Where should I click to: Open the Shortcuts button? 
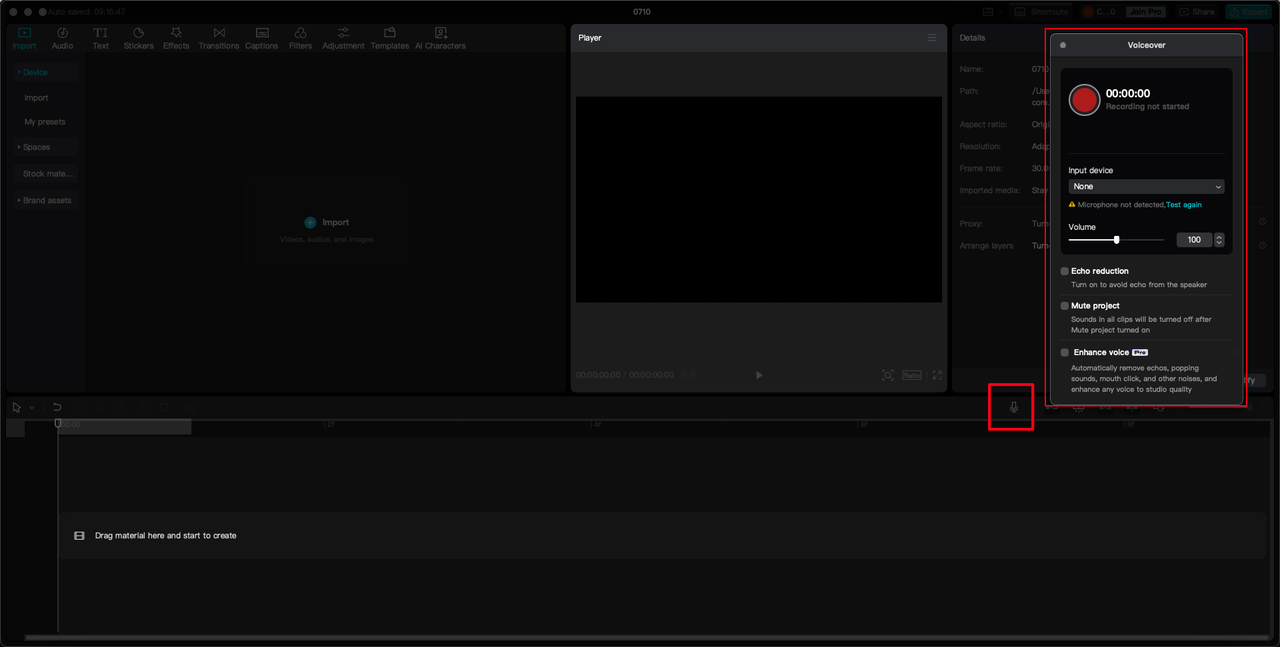click(x=1042, y=12)
